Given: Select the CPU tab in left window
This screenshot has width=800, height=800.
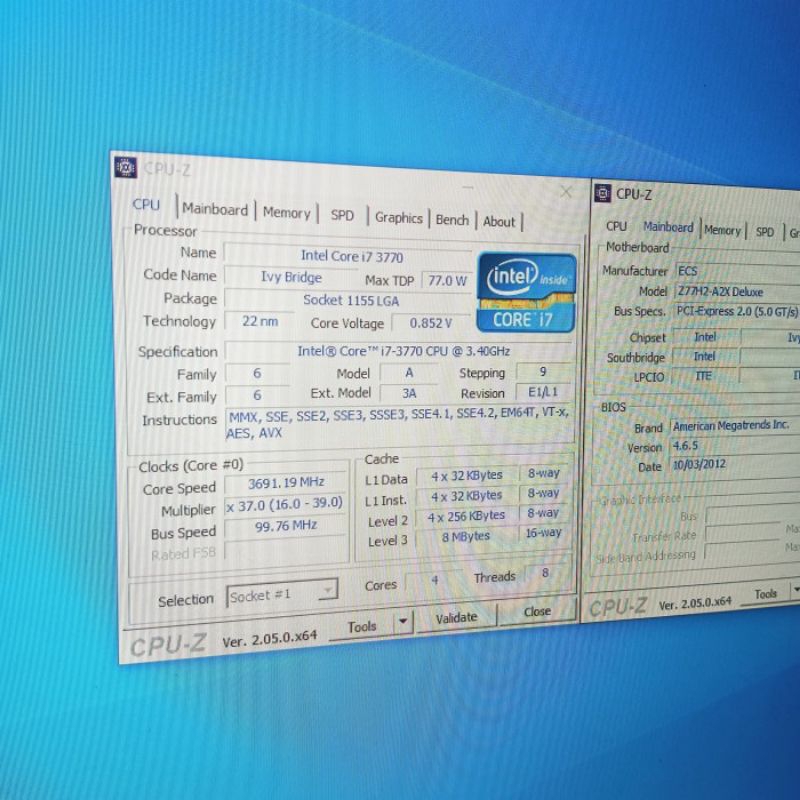Looking at the screenshot, I should [146, 204].
